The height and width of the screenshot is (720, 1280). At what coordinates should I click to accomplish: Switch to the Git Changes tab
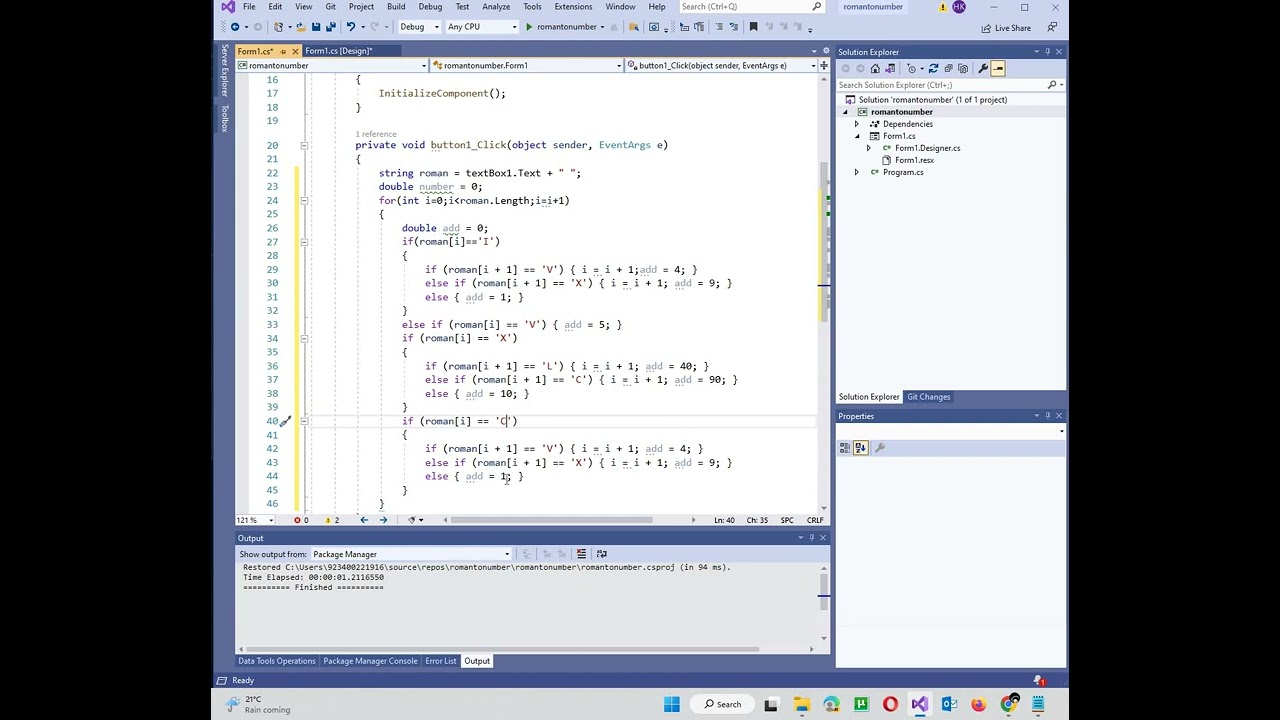pyautogui.click(x=928, y=397)
